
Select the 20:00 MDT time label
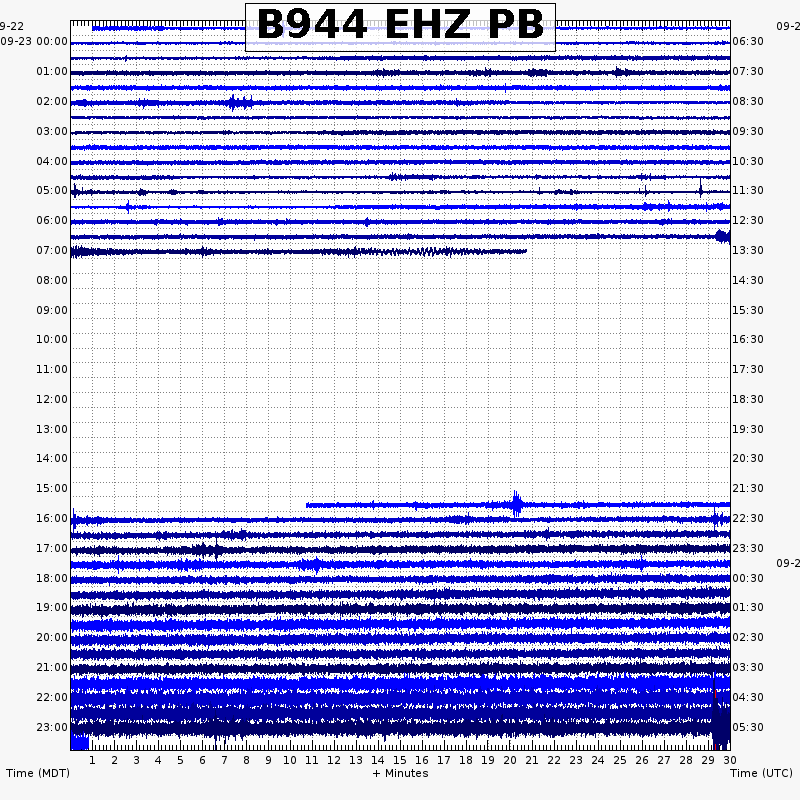(x=52, y=637)
